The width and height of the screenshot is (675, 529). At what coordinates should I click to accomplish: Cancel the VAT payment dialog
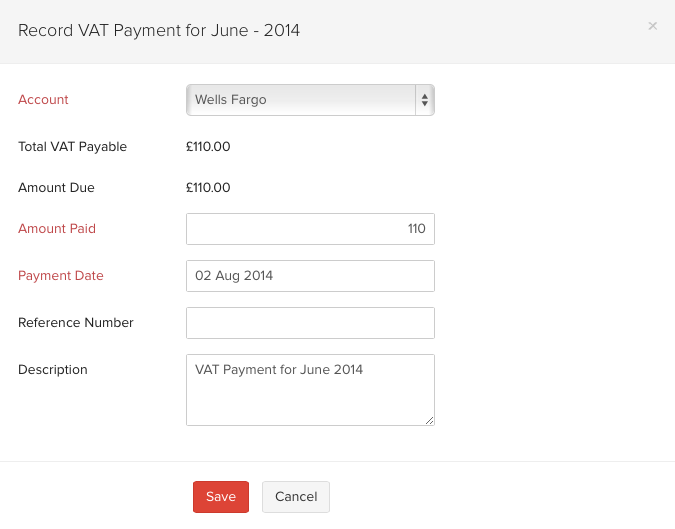pos(296,497)
